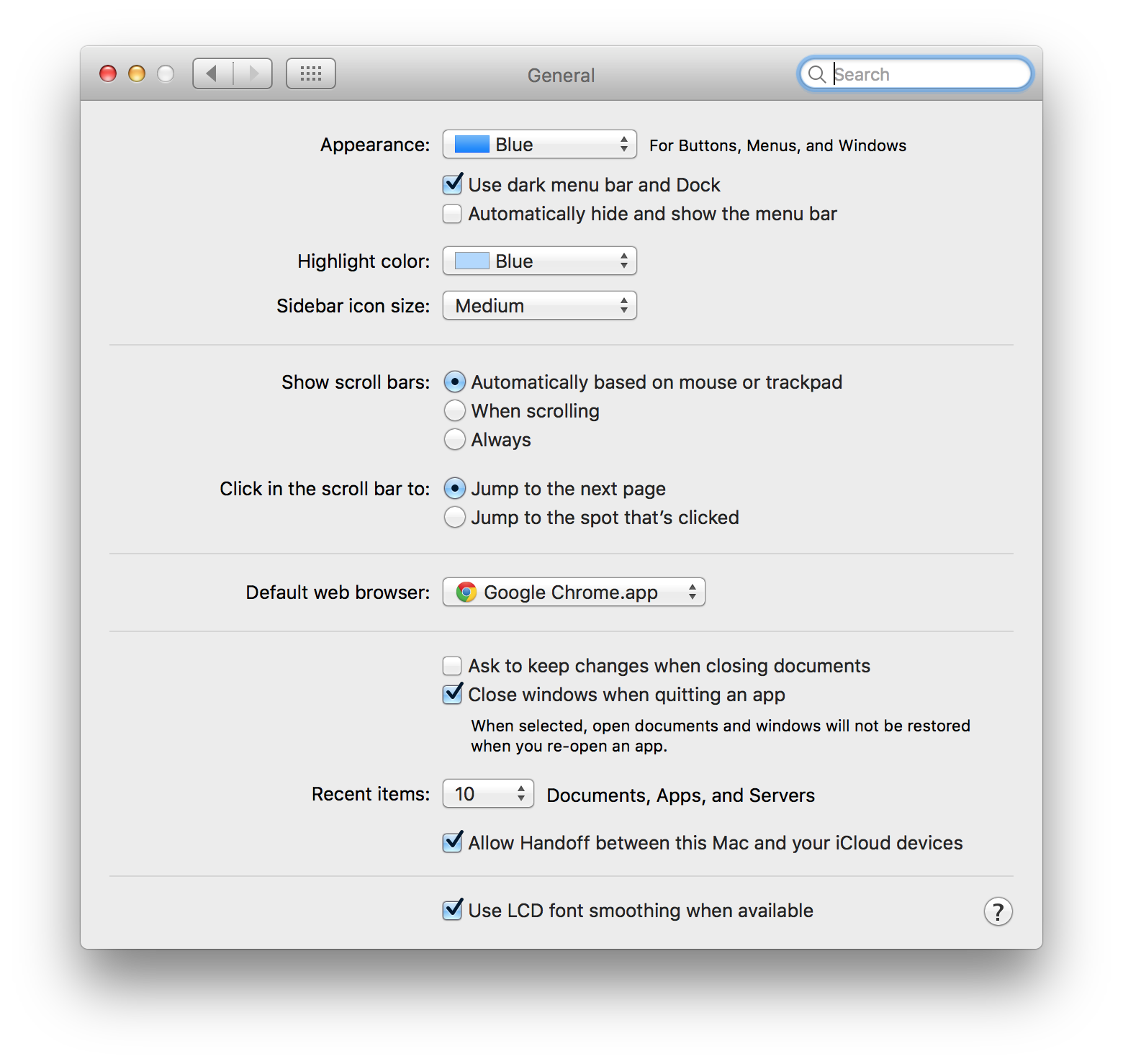Expand the Sidebar icon size dropdown
Screen dimensions: 1123x1064
click(x=539, y=306)
